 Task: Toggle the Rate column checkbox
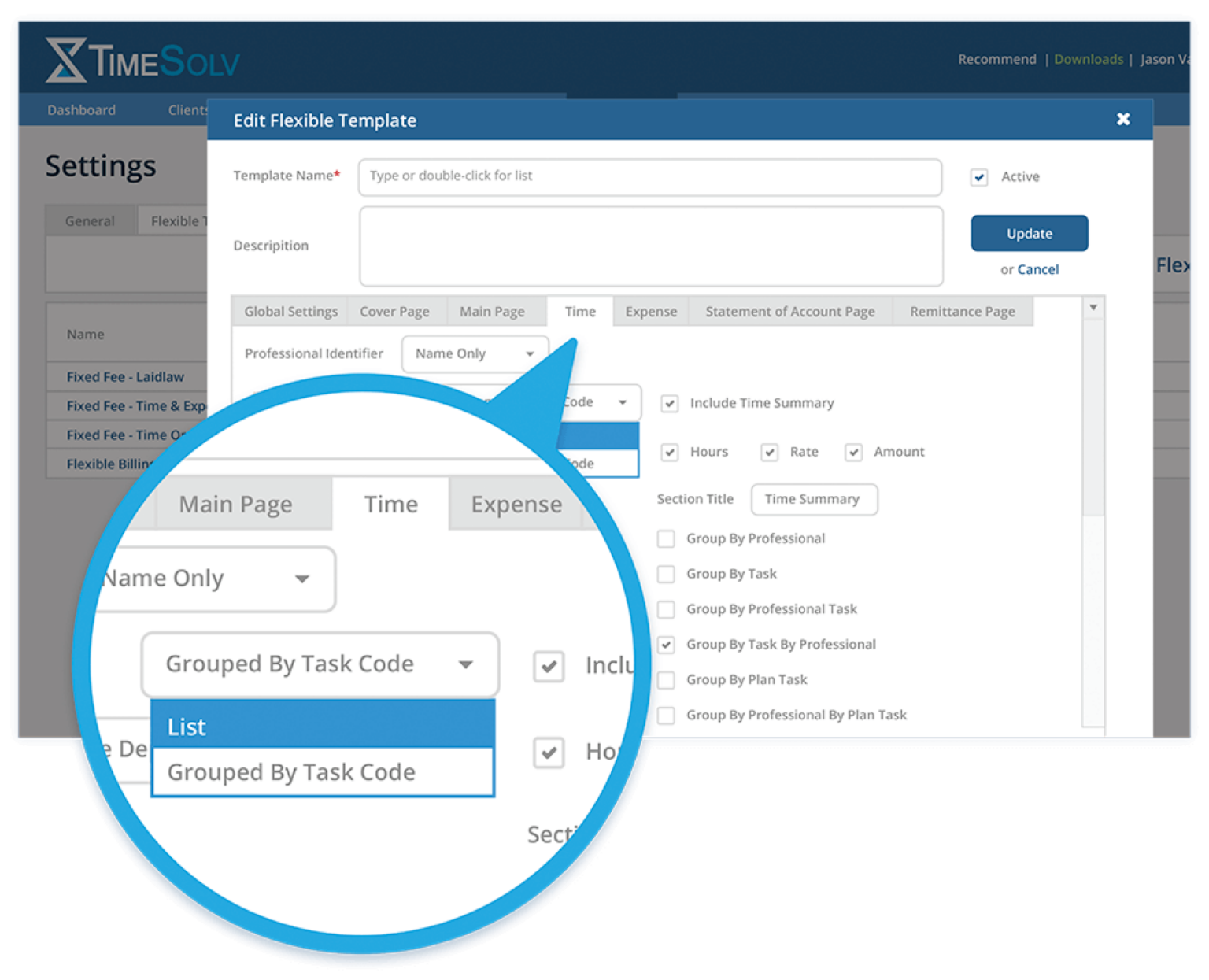point(770,453)
